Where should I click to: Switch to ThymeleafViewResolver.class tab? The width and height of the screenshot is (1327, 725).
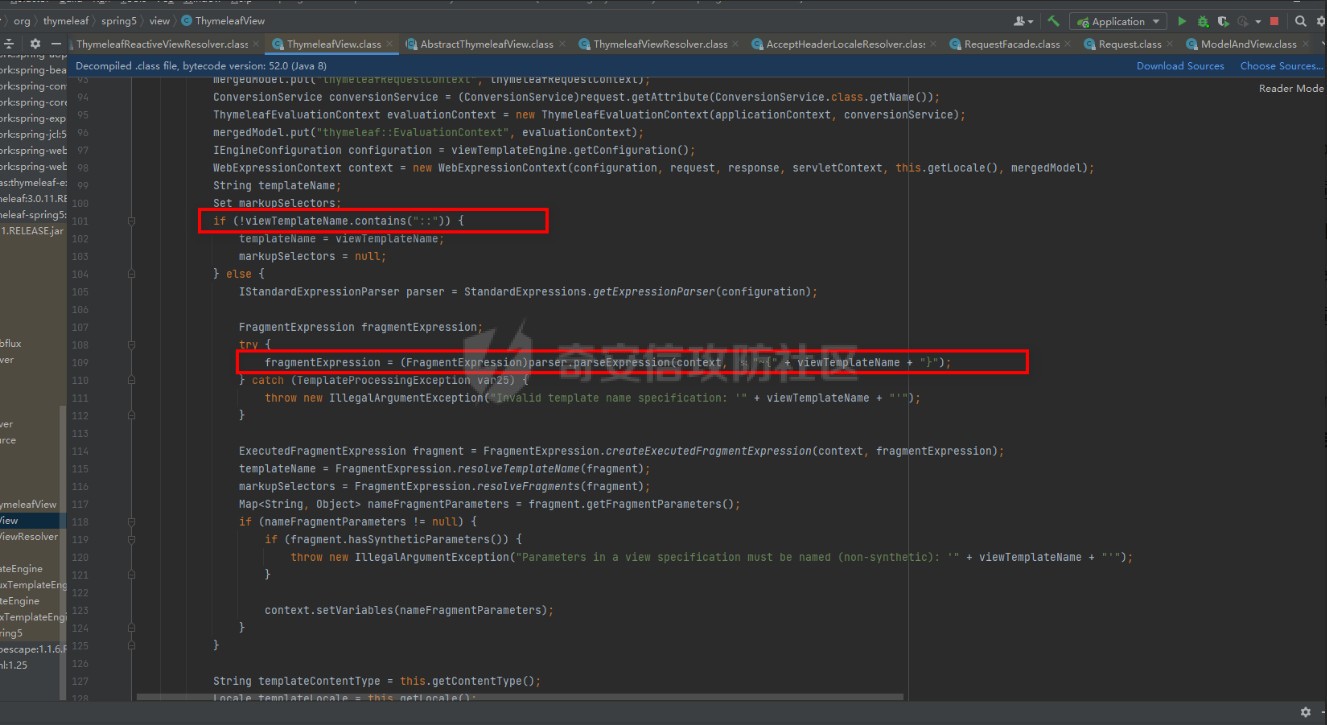[660, 44]
